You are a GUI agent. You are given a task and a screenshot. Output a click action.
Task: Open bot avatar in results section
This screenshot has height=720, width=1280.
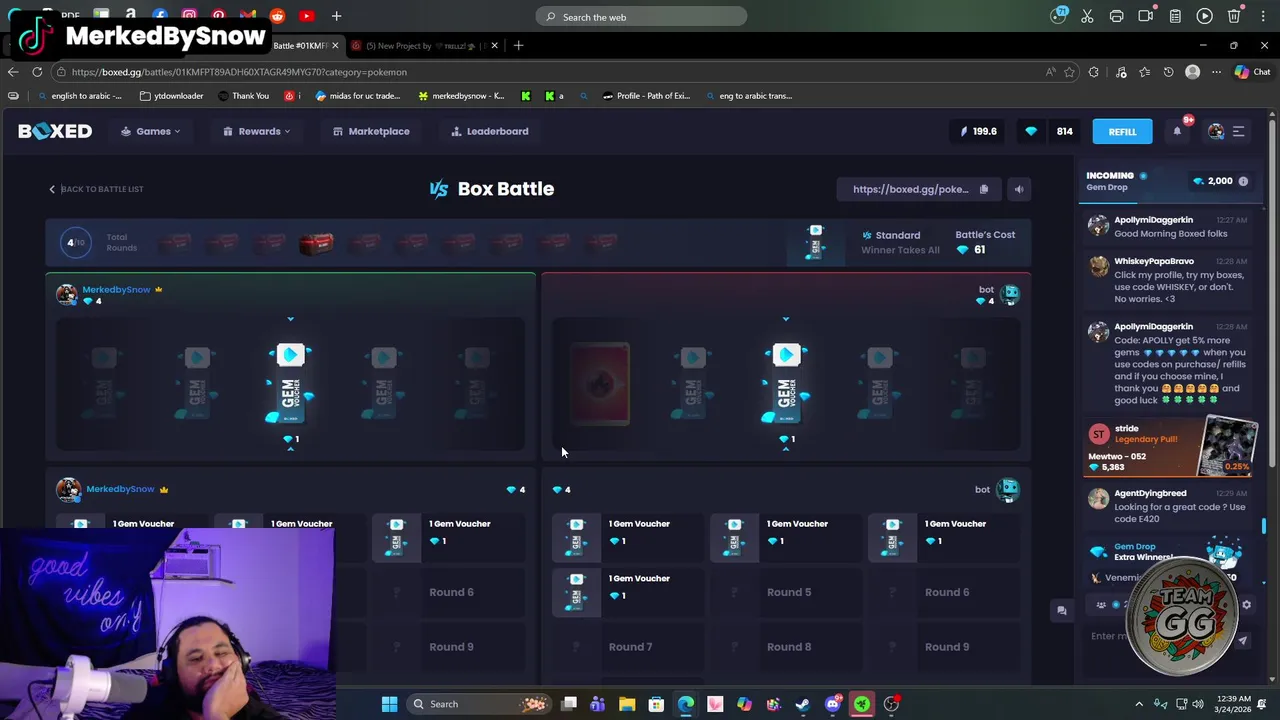click(1007, 489)
